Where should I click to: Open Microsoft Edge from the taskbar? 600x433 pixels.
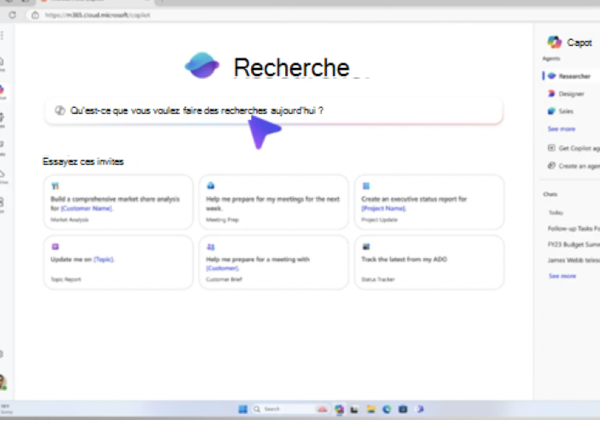pos(387,409)
